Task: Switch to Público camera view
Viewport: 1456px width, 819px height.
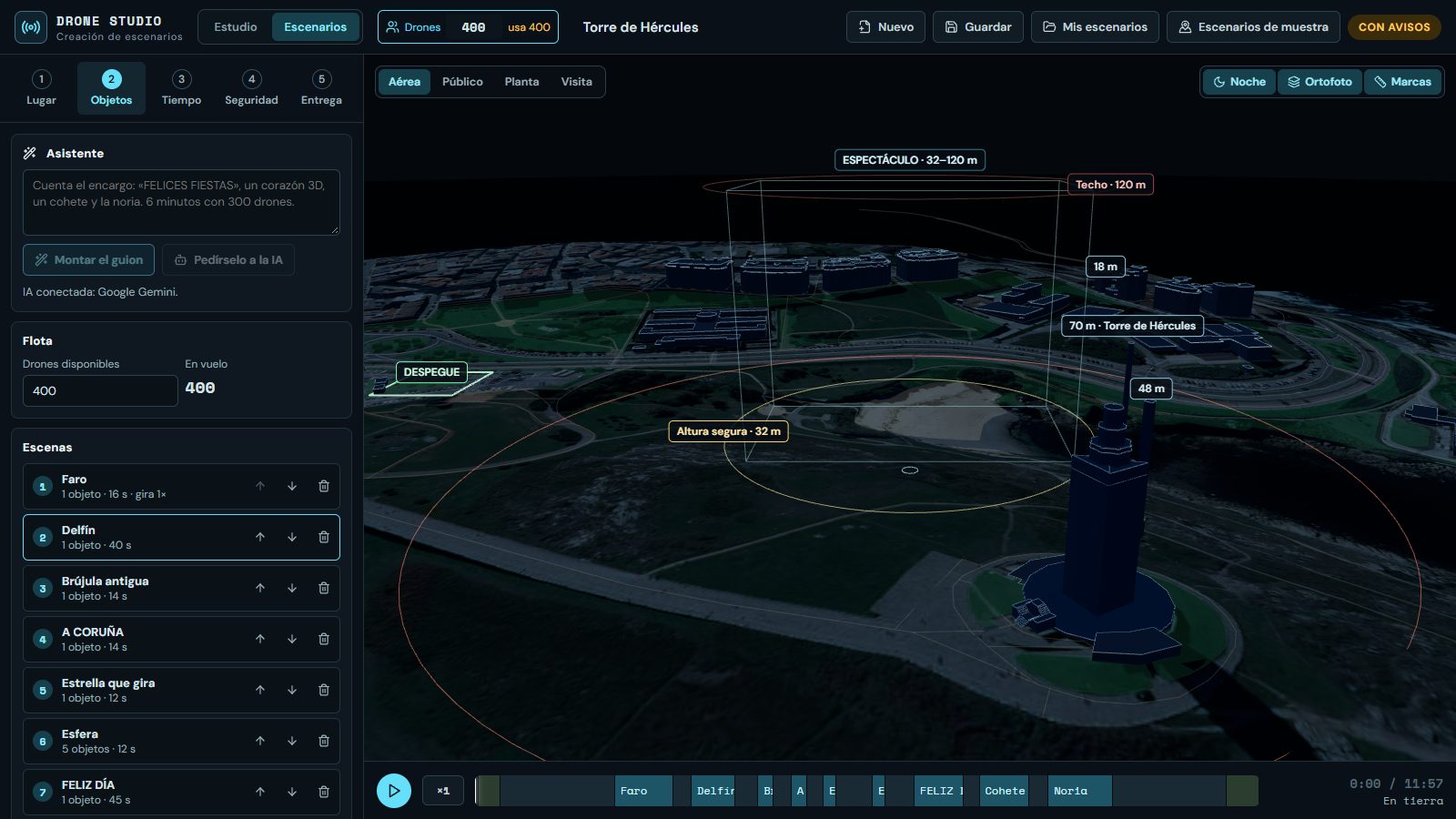Action: pos(462,82)
